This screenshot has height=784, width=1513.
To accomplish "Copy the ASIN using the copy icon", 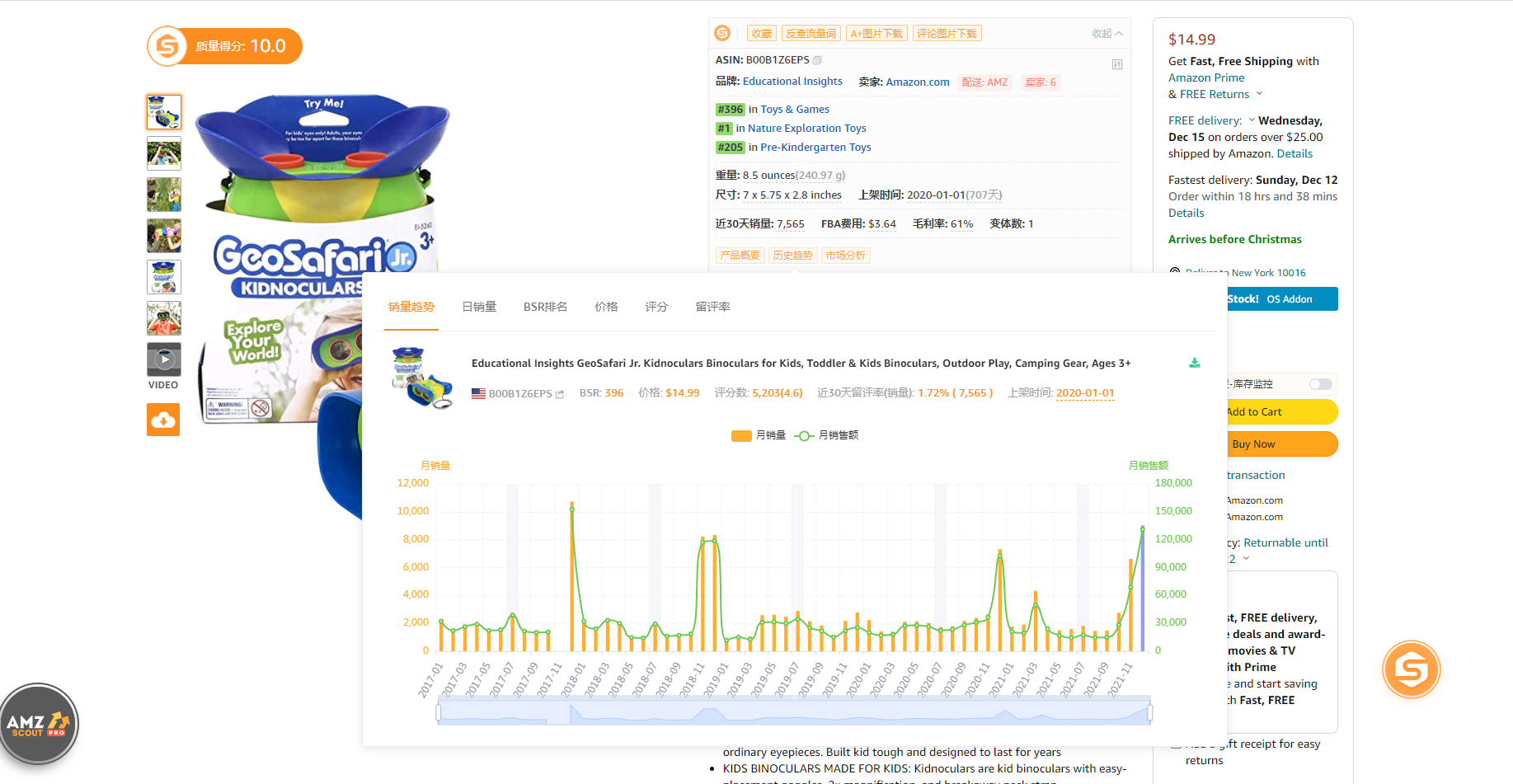I will (x=817, y=60).
